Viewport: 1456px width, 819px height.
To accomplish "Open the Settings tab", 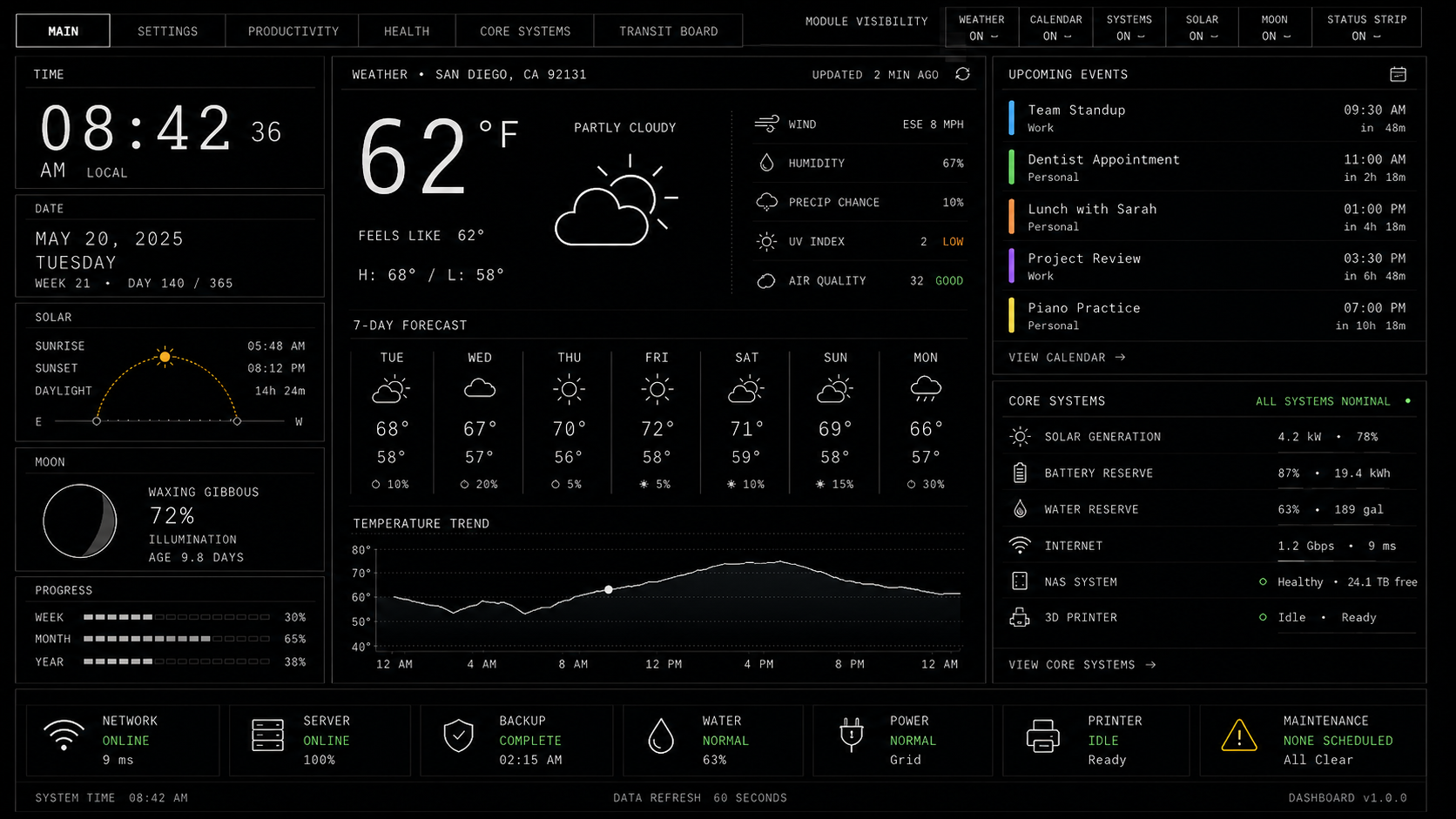I will coord(167,30).
